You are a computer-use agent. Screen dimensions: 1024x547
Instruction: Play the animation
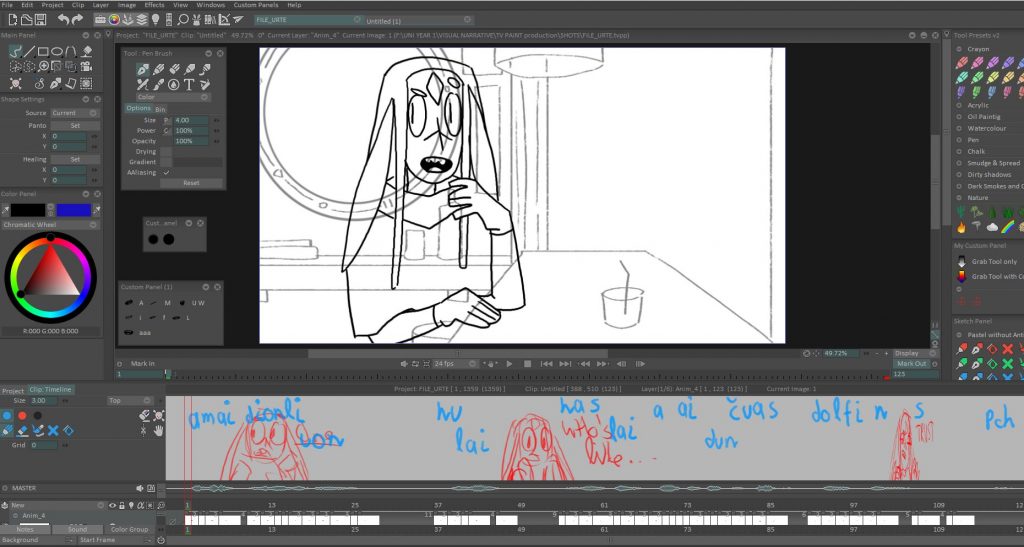[509, 364]
